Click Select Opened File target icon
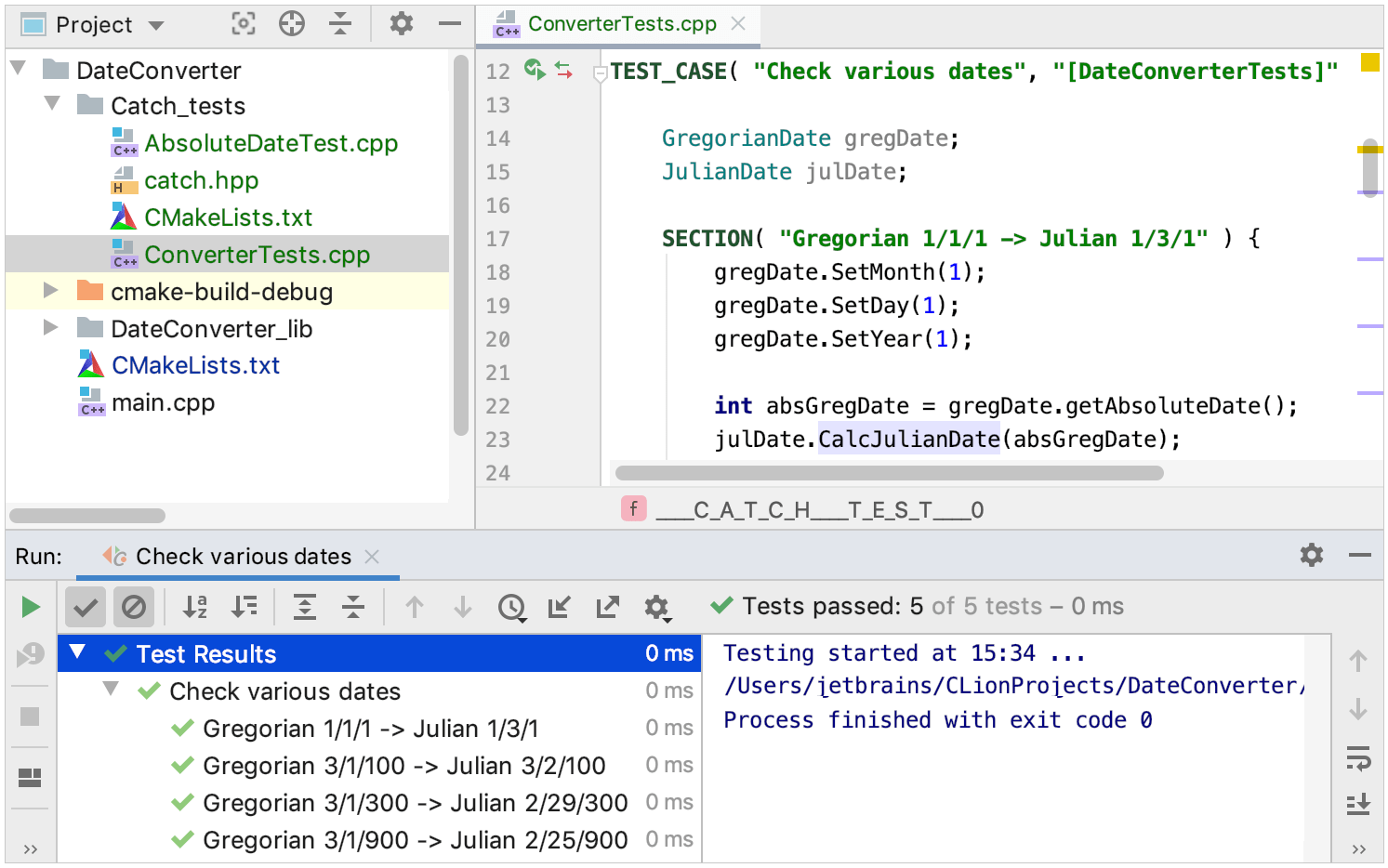This screenshot has height=868, width=1388. point(244,24)
